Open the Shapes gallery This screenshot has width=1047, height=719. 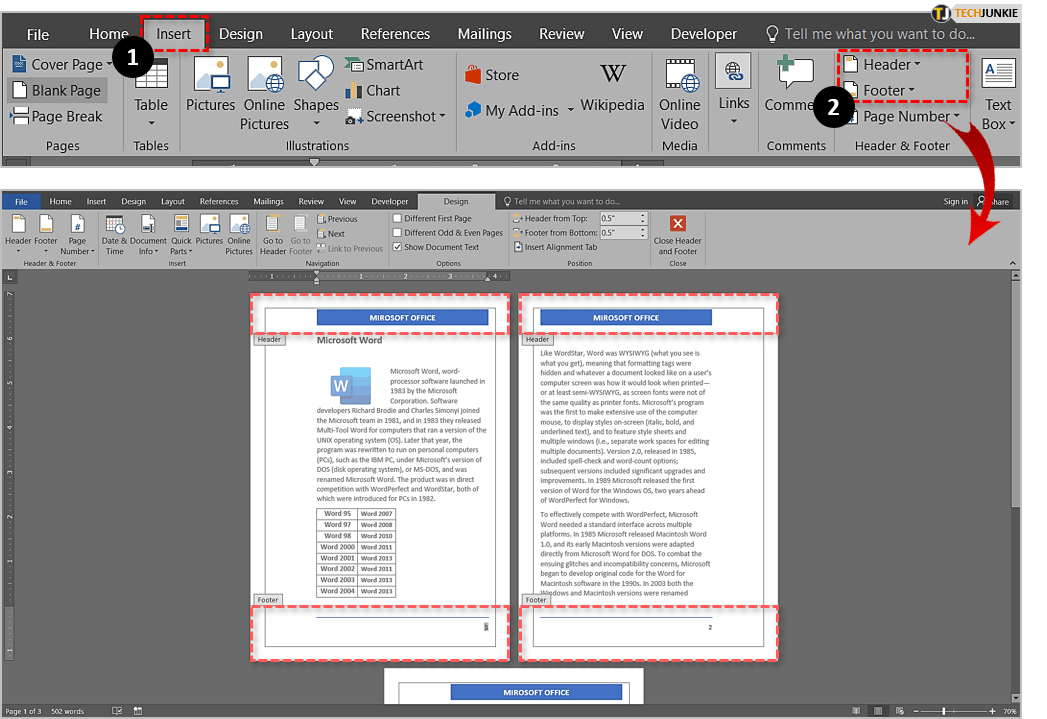pyautogui.click(x=316, y=84)
